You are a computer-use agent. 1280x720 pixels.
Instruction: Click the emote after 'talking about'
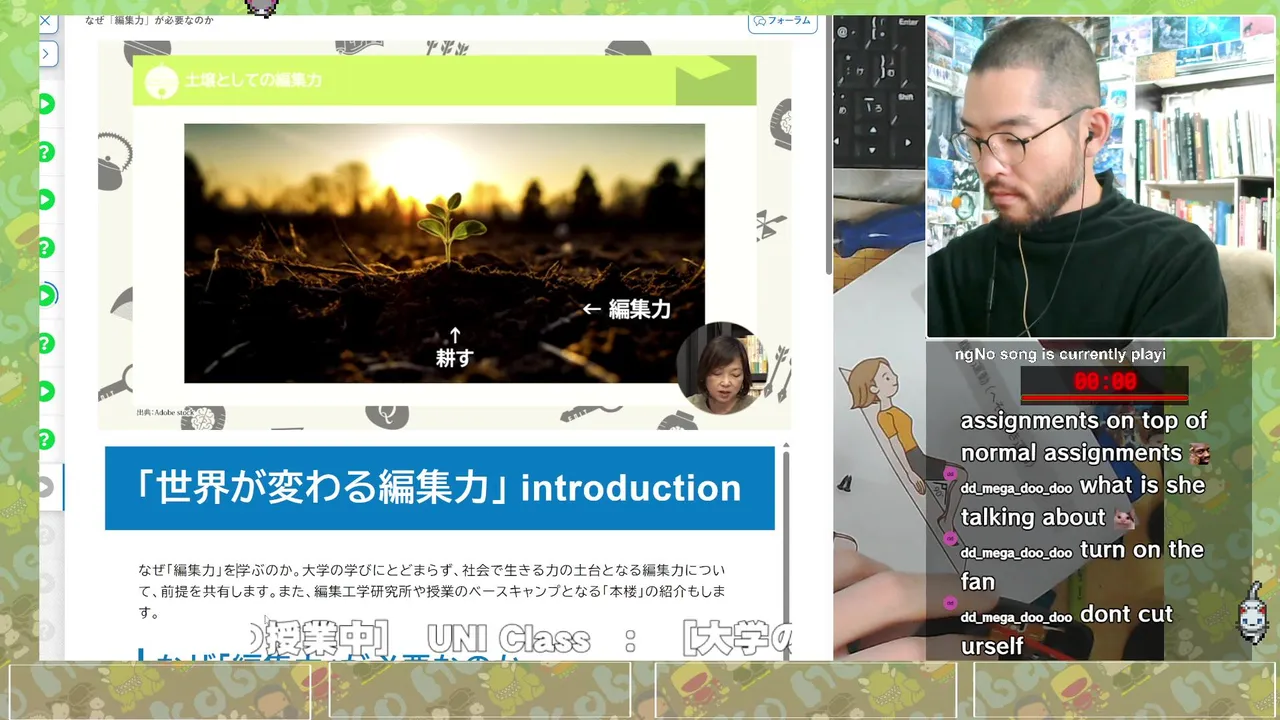tap(1126, 518)
